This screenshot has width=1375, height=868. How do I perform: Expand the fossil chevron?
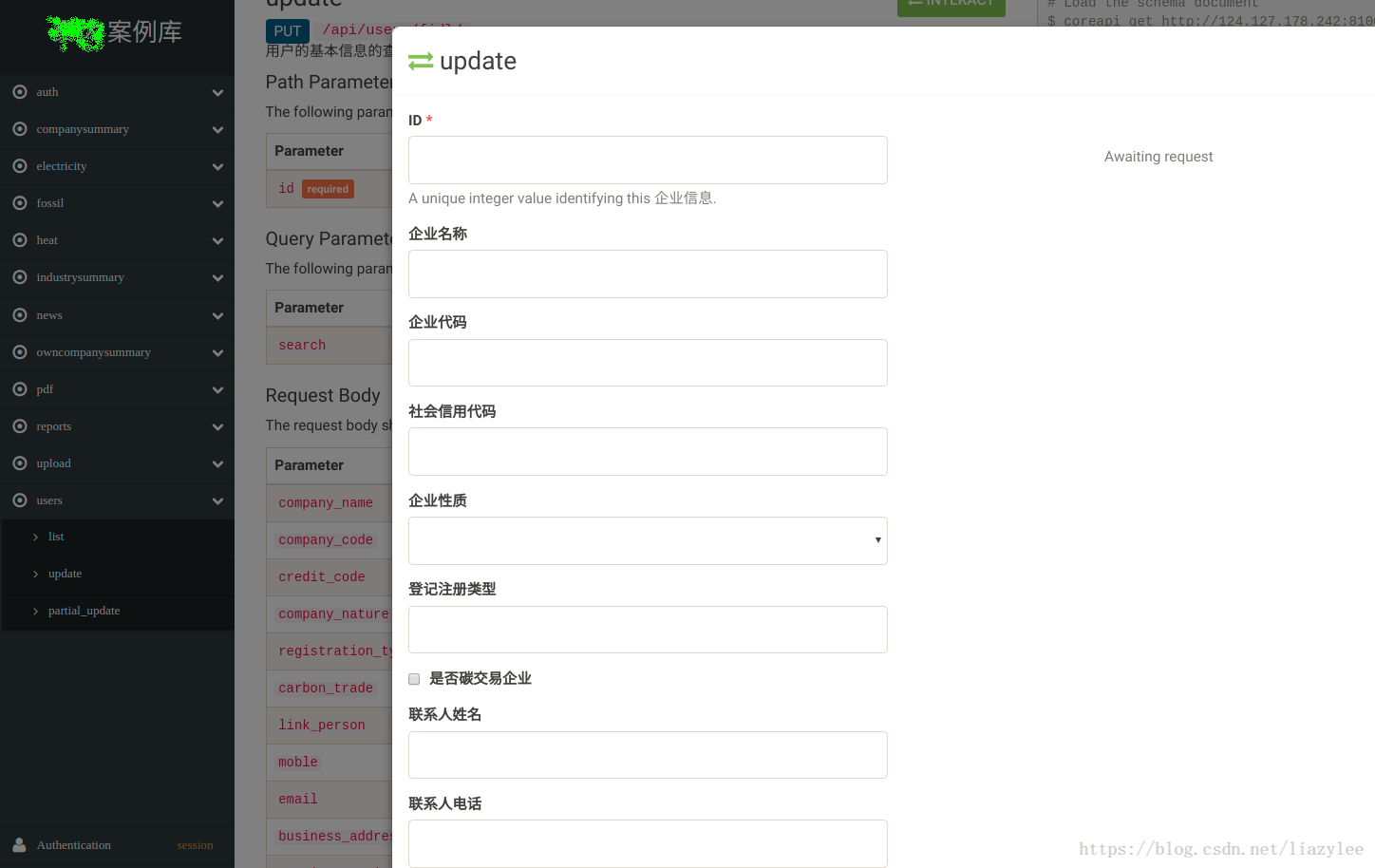tap(218, 204)
